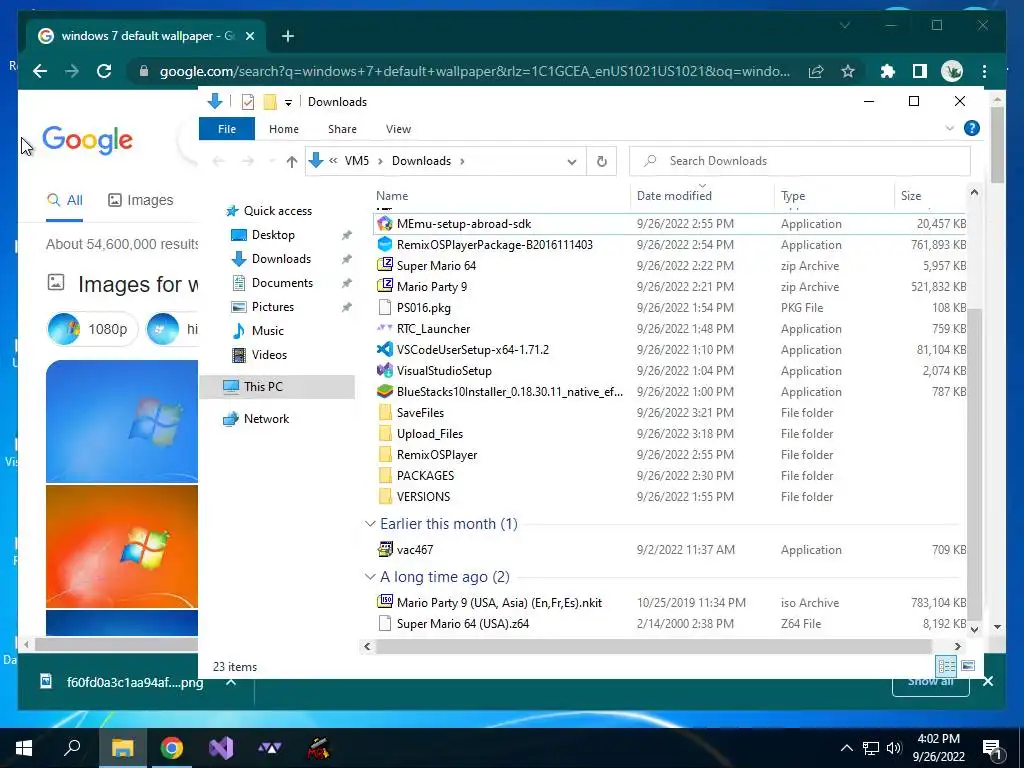Select the Mario Party 9 zip archive icon

pos(385,287)
